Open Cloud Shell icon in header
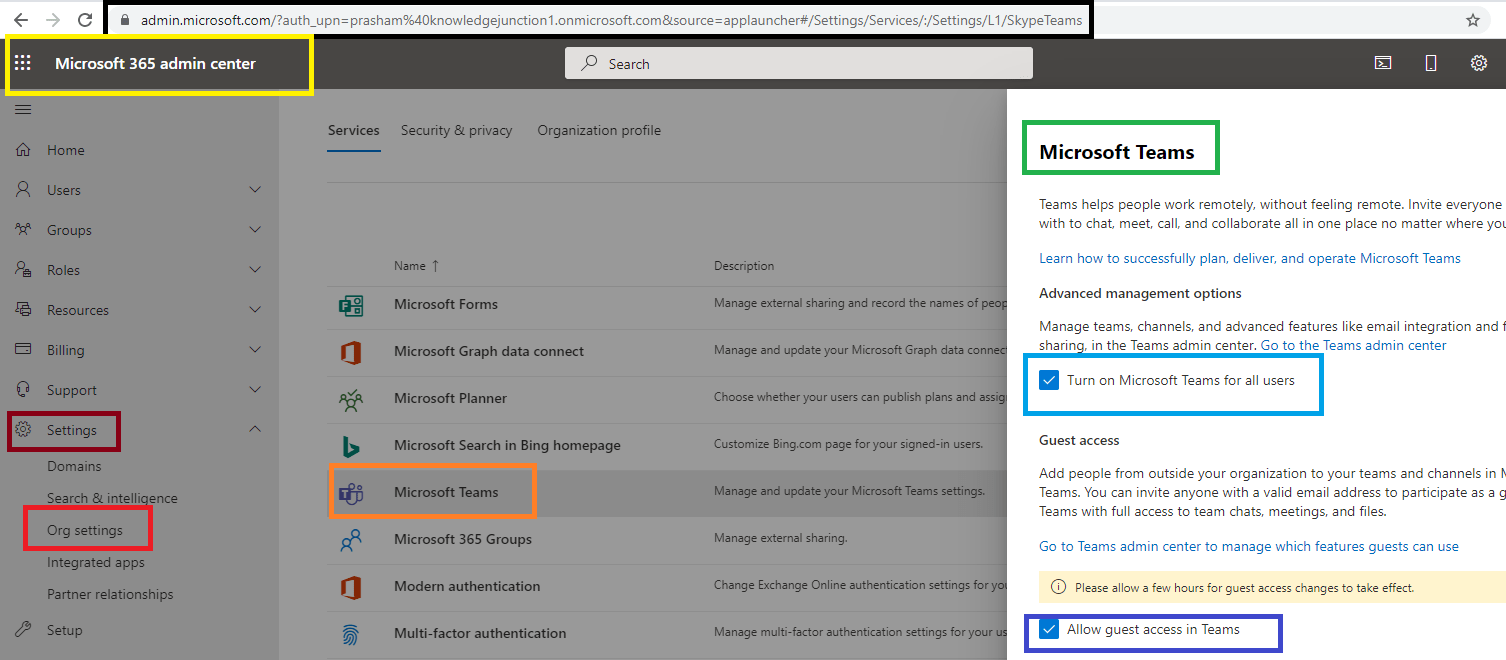Viewport: 1506px width, 660px height. (x=1382, y=63)
